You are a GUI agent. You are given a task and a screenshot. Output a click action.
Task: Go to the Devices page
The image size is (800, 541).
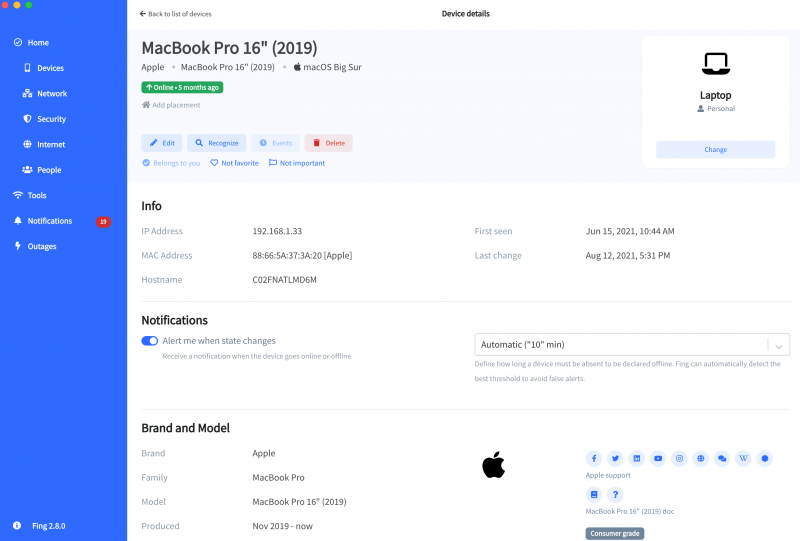(x=51, y=68)
